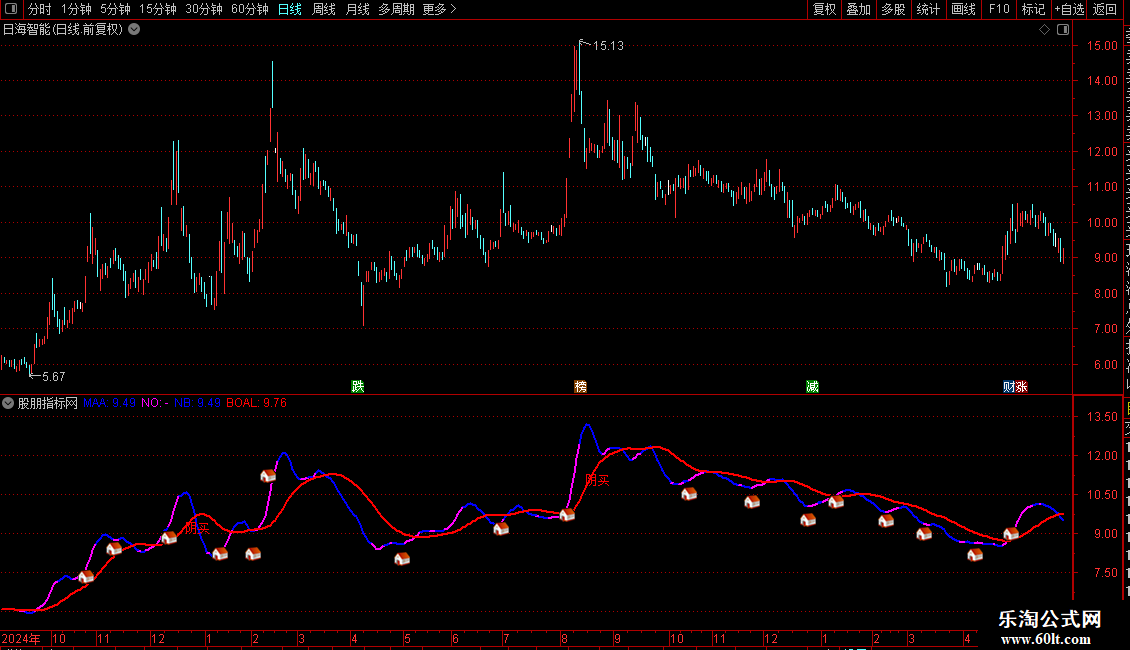Select the 60分钟 period tab
Viewport: 1130px width, 650px height.
(249, 9)
